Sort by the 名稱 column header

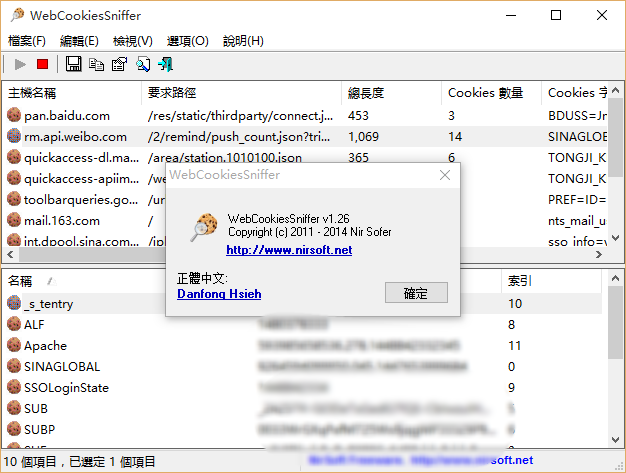(x=20, y=281)
